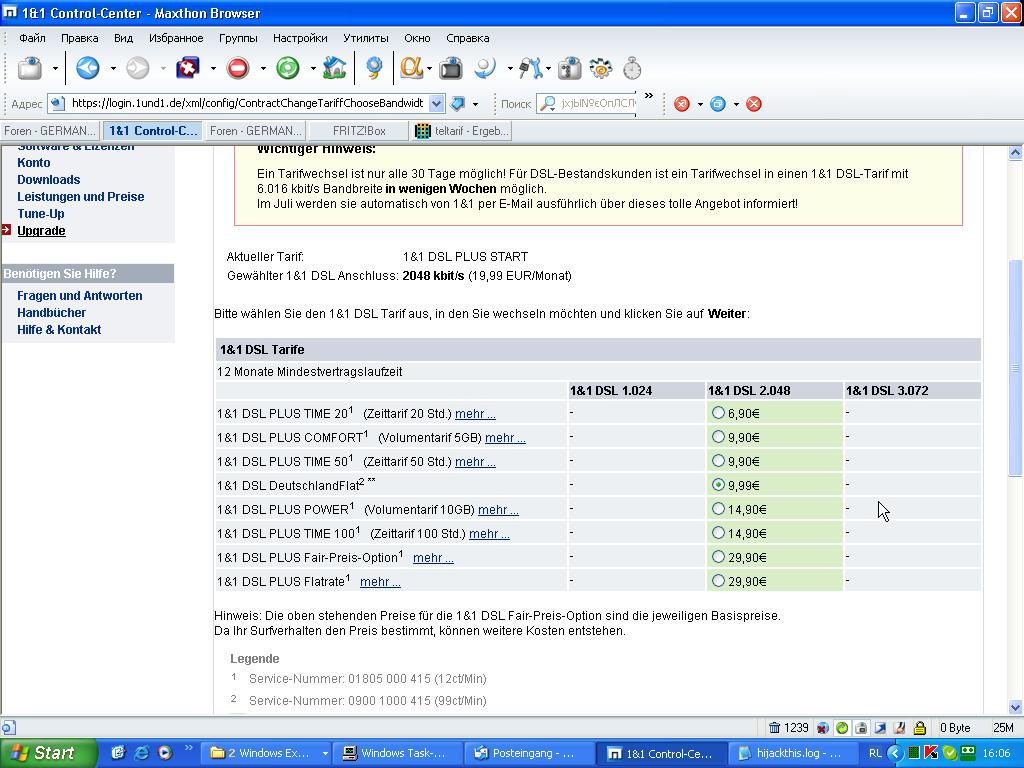Click the red Stop loading button
This screenshot has width=1024, height=768.
coord(238,68)
